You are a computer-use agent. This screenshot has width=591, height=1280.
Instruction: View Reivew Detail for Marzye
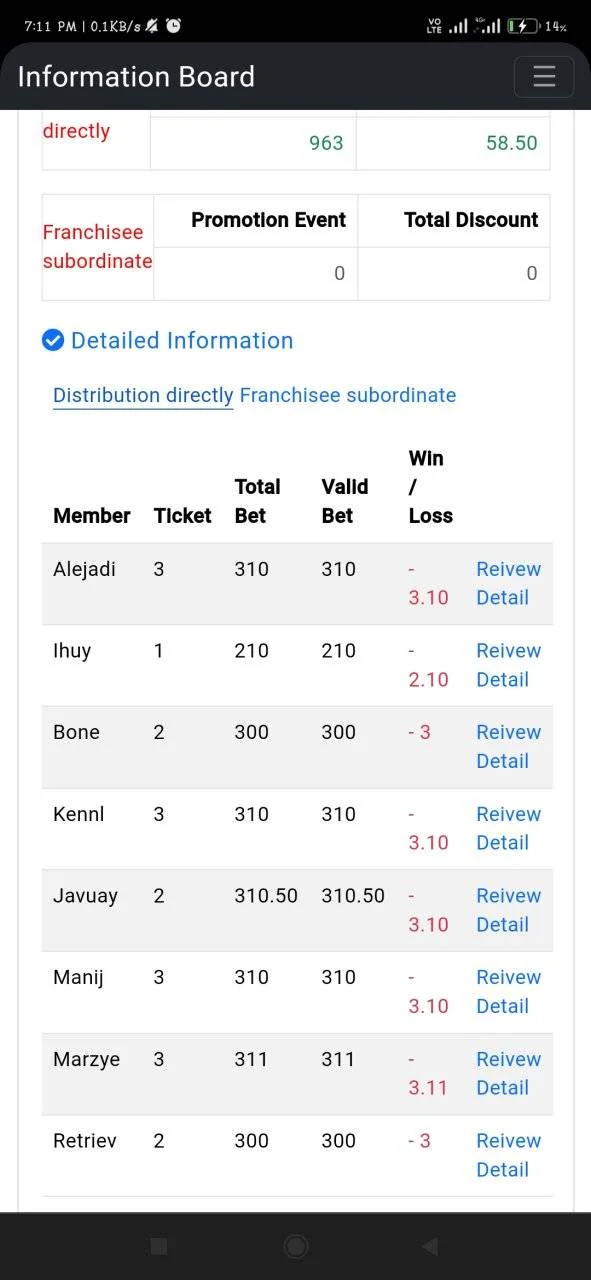(508, 1073)
